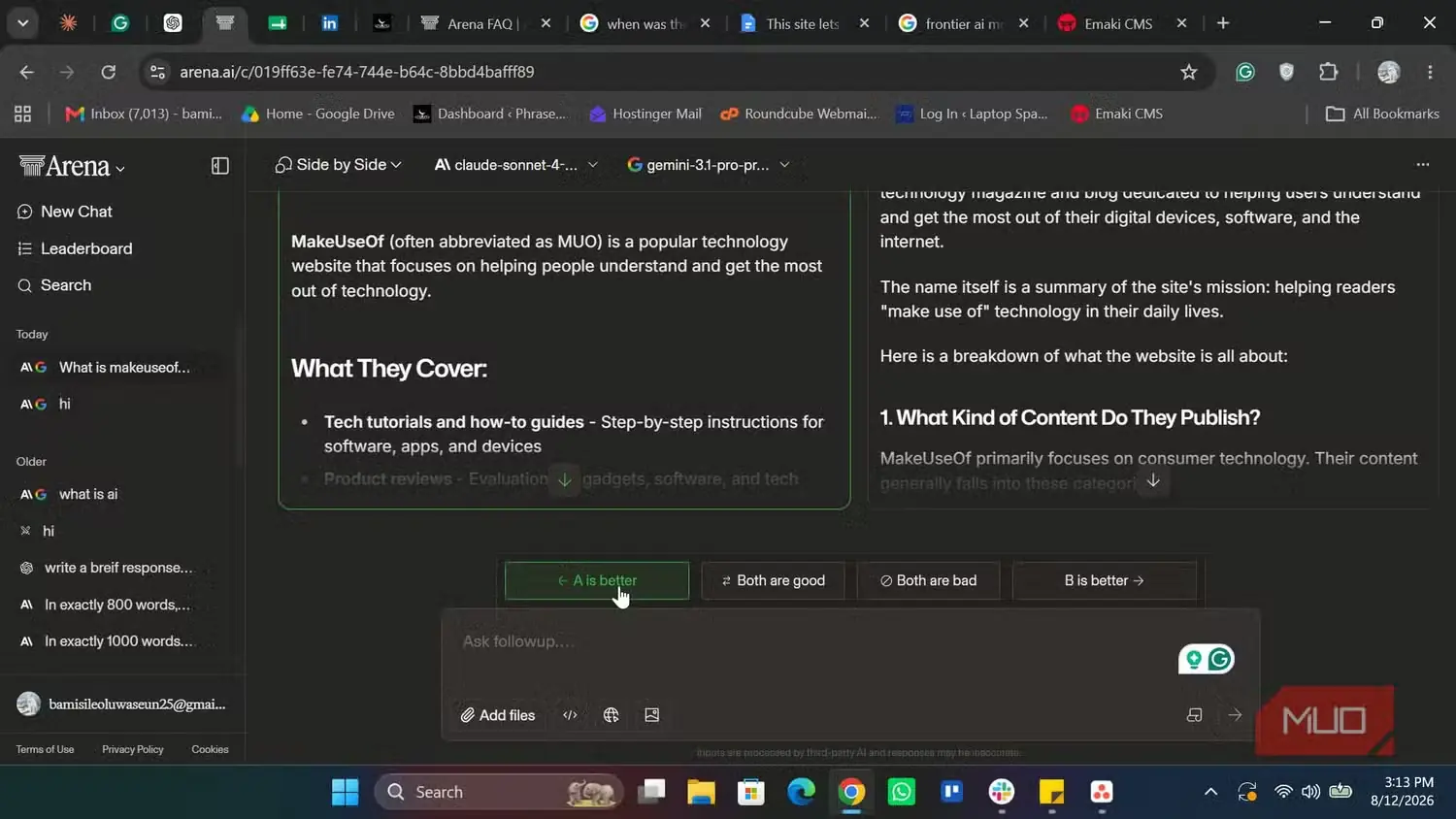Open Cookies link
The image size is (1456, 819).
210,749
